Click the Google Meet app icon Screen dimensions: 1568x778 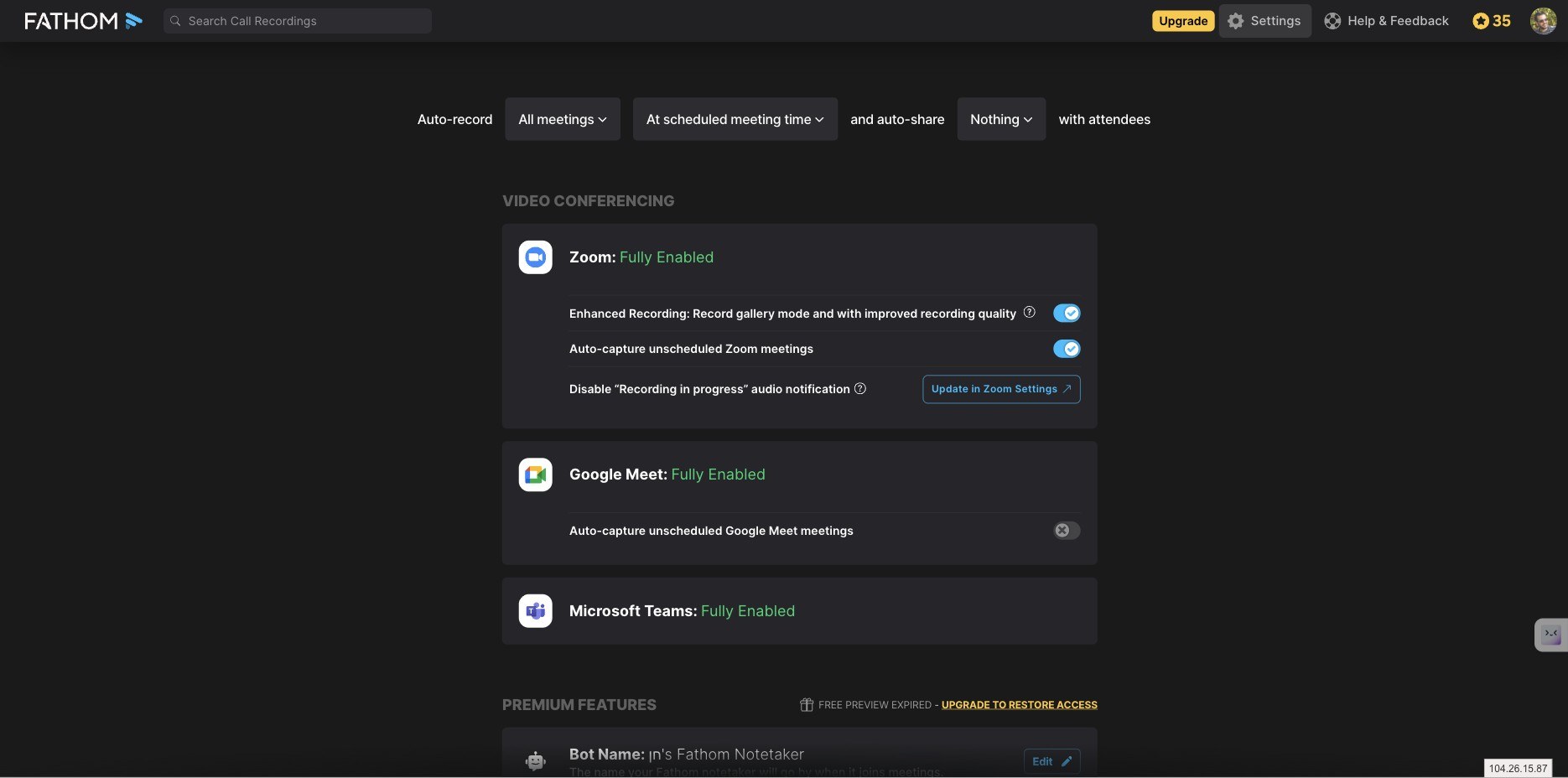coord(535,475)
